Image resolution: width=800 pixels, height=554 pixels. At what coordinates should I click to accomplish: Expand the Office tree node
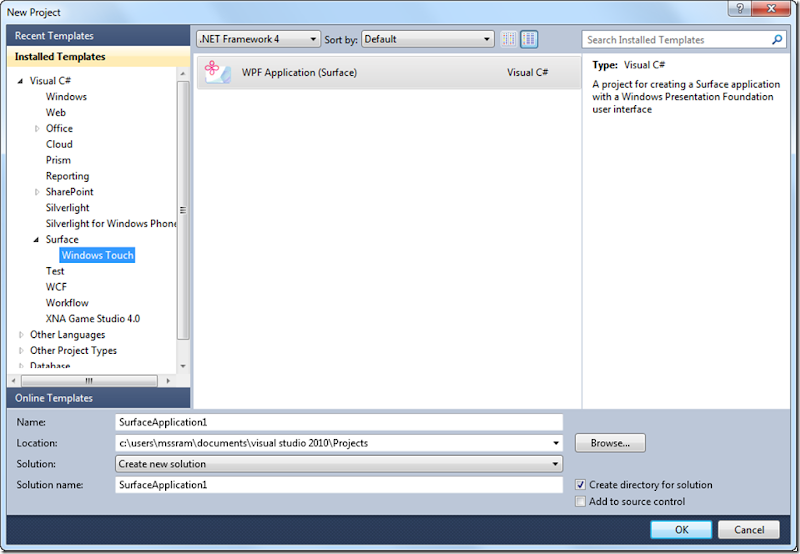point(37,129)
